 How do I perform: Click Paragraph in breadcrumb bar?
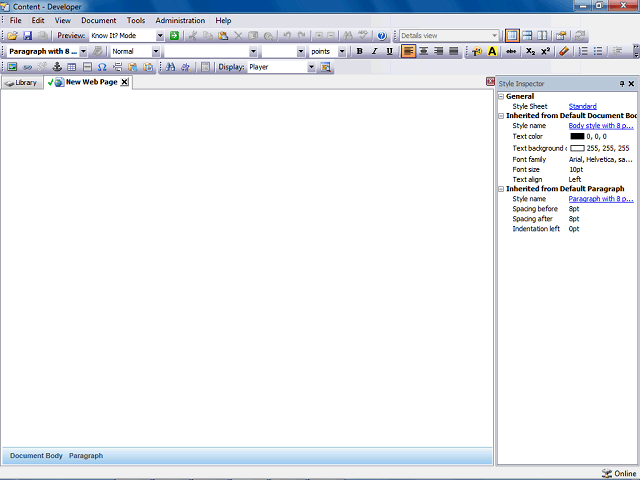coord(86,456)
